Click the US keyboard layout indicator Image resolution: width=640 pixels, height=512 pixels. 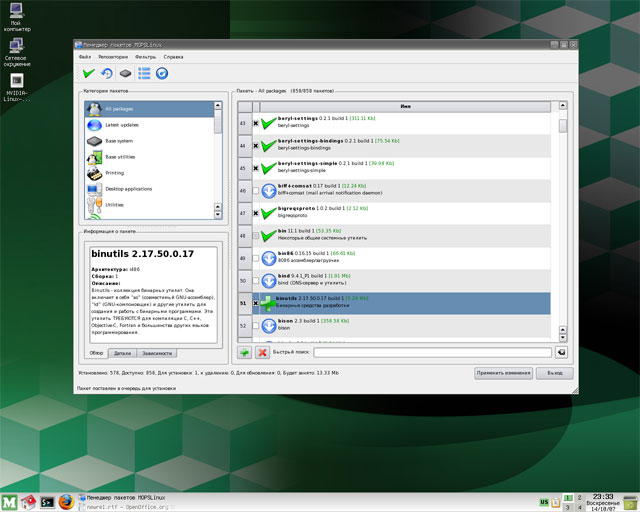tap(544, 502)
